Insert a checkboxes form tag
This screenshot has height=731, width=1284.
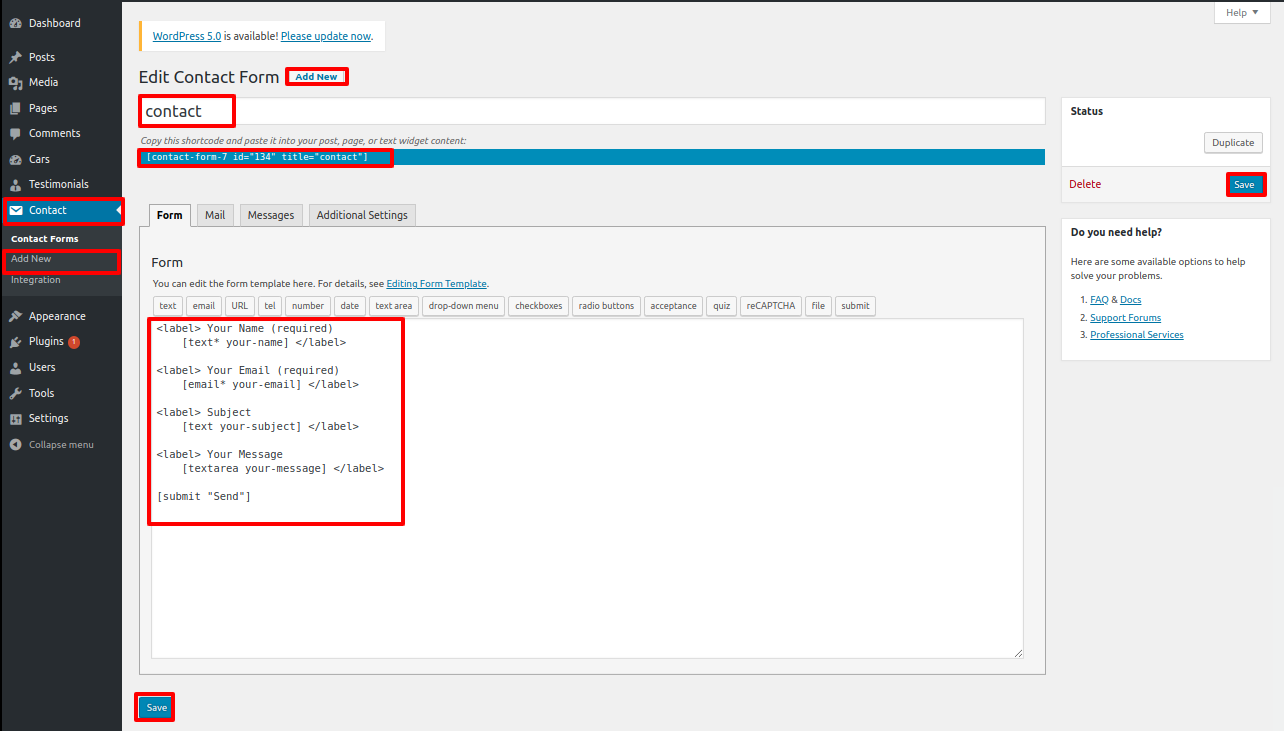(539, 306)
